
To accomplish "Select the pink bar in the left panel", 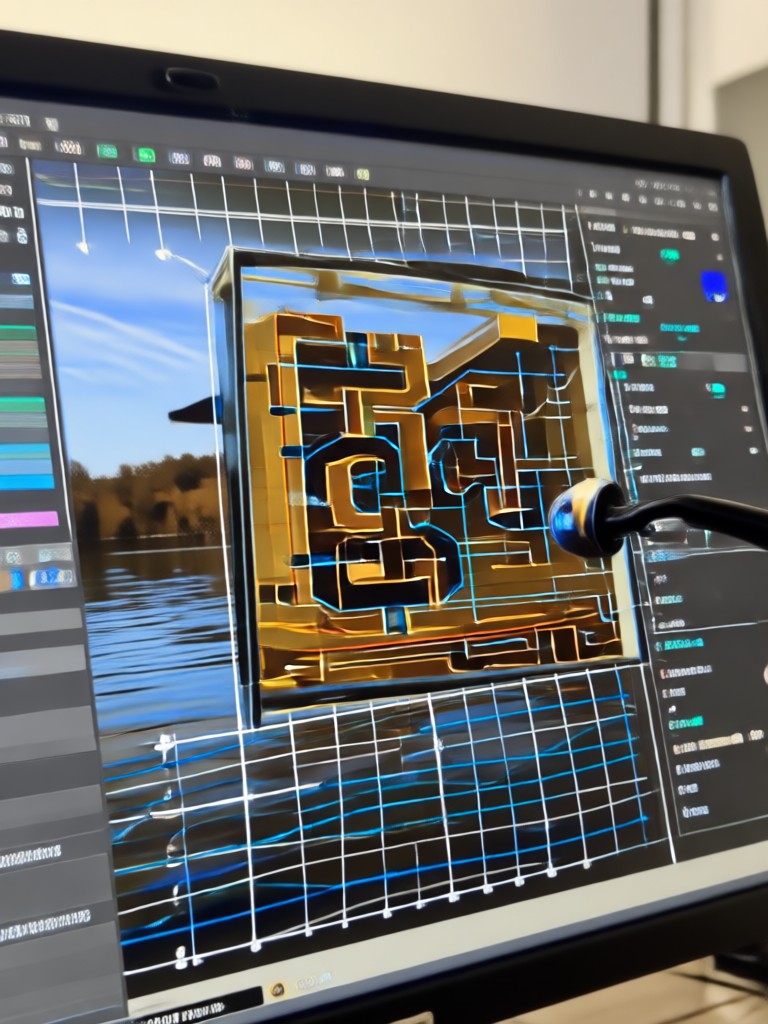I will click(29, 520).
